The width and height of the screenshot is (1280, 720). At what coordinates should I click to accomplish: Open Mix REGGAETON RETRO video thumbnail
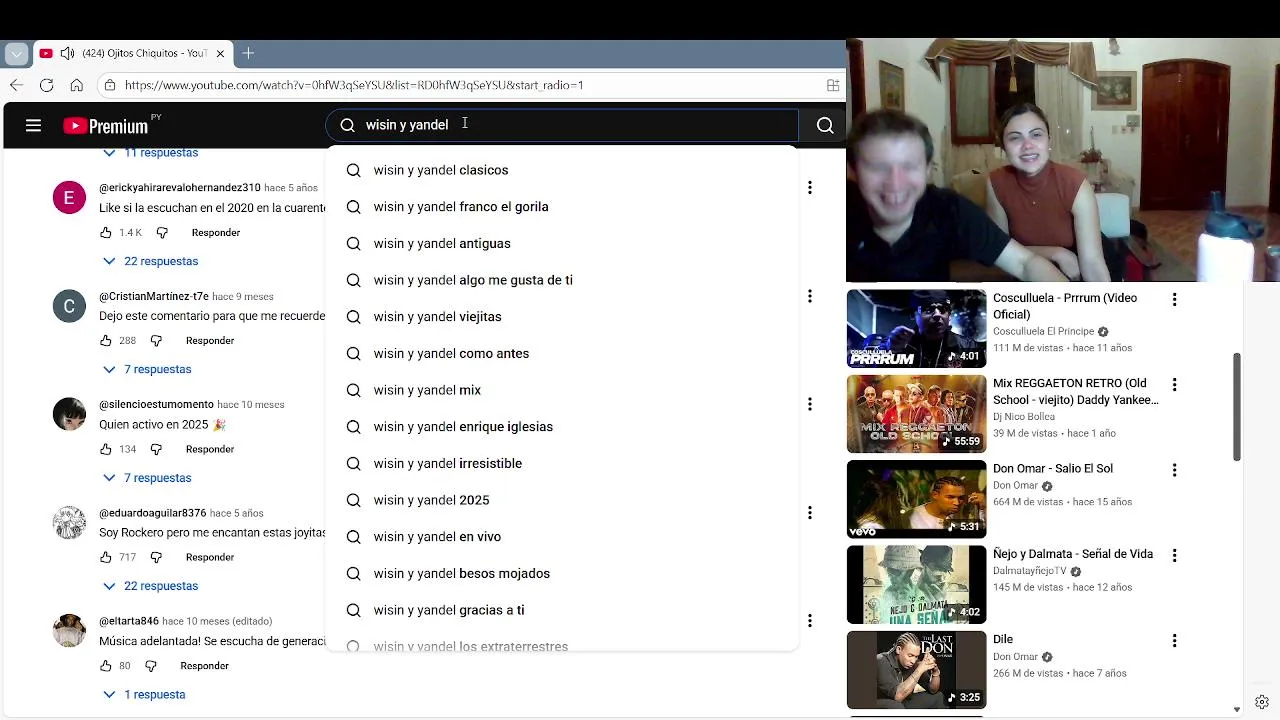coord(916,414)
